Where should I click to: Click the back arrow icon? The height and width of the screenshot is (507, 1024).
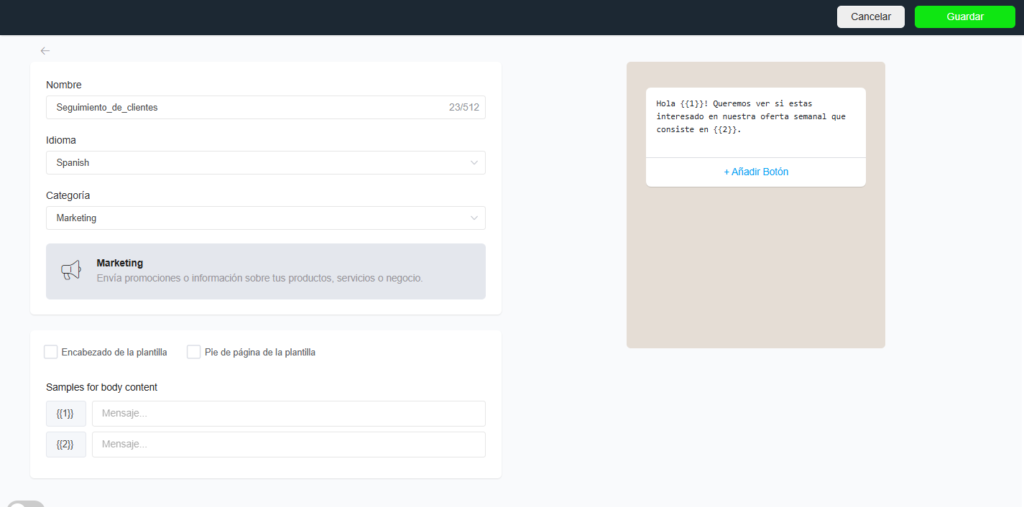point(45,50)
